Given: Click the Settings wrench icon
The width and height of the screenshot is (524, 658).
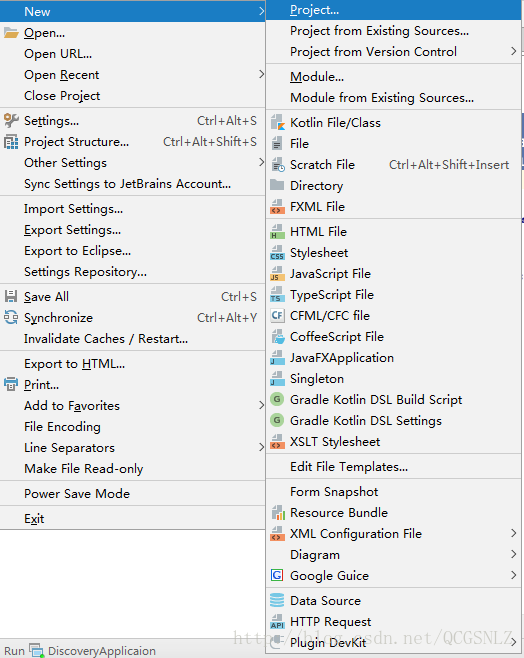Looking at the screenshot, I should tap(11, 121).
